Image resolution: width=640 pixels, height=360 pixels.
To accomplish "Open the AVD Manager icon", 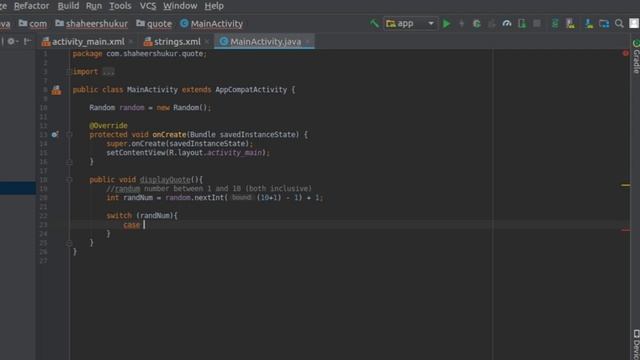I will [x=571, y=24].
